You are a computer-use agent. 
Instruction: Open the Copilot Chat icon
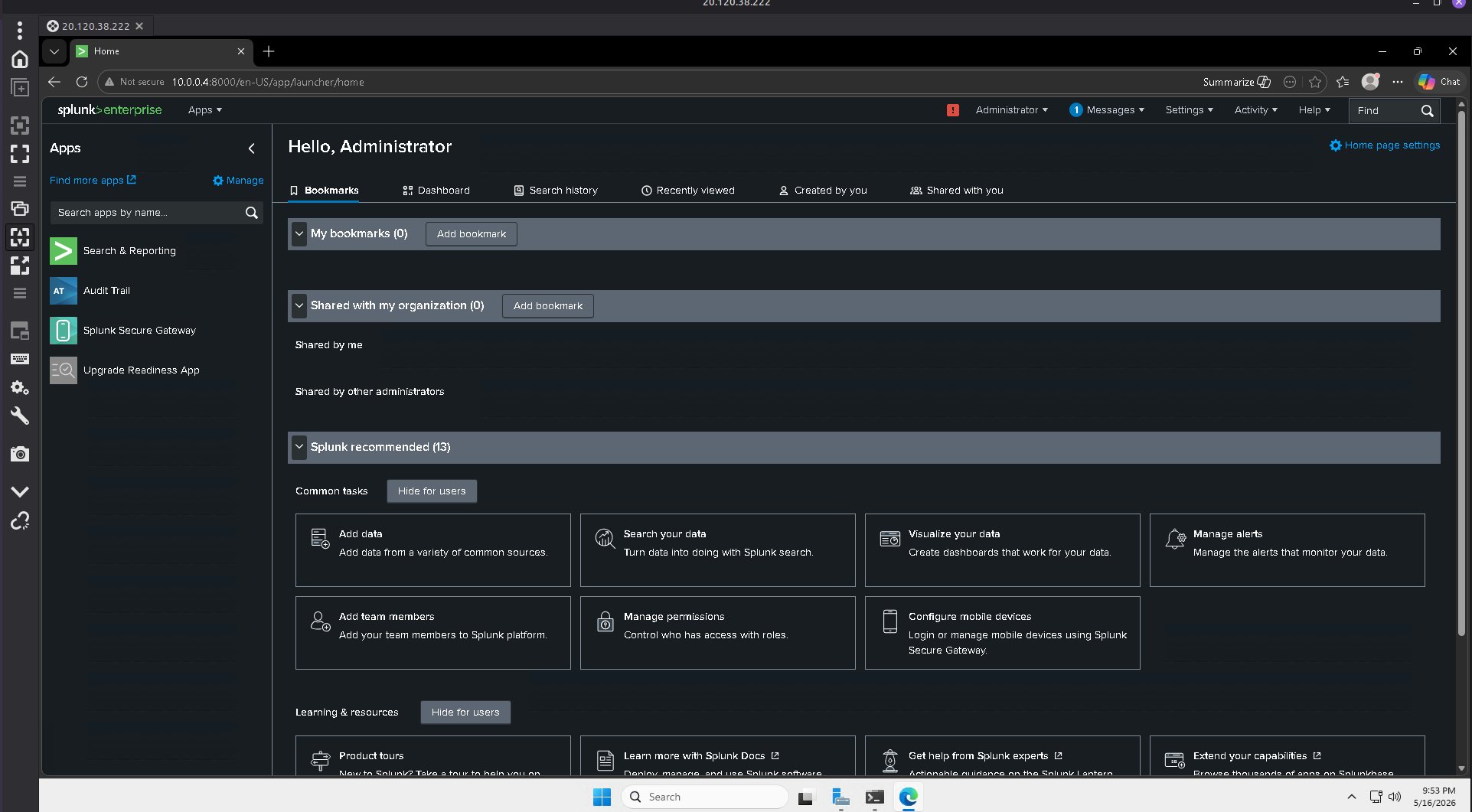pyautogui.click(x=1438, y=82)
